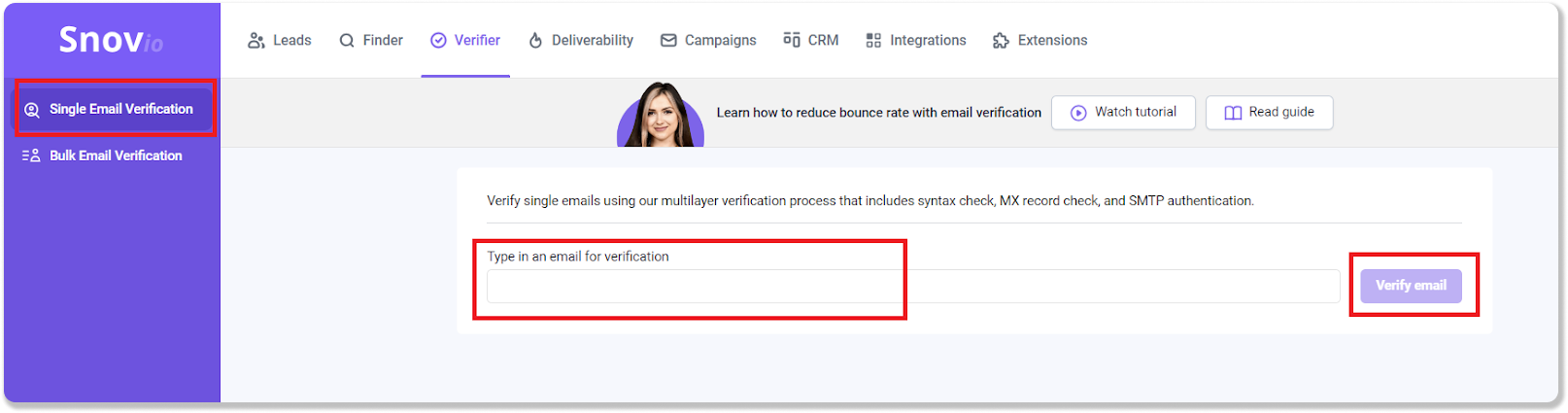Screen dimensions: 1568x413
Task: Click the Verifier checkmark circle icon
Action: point(438,41)
